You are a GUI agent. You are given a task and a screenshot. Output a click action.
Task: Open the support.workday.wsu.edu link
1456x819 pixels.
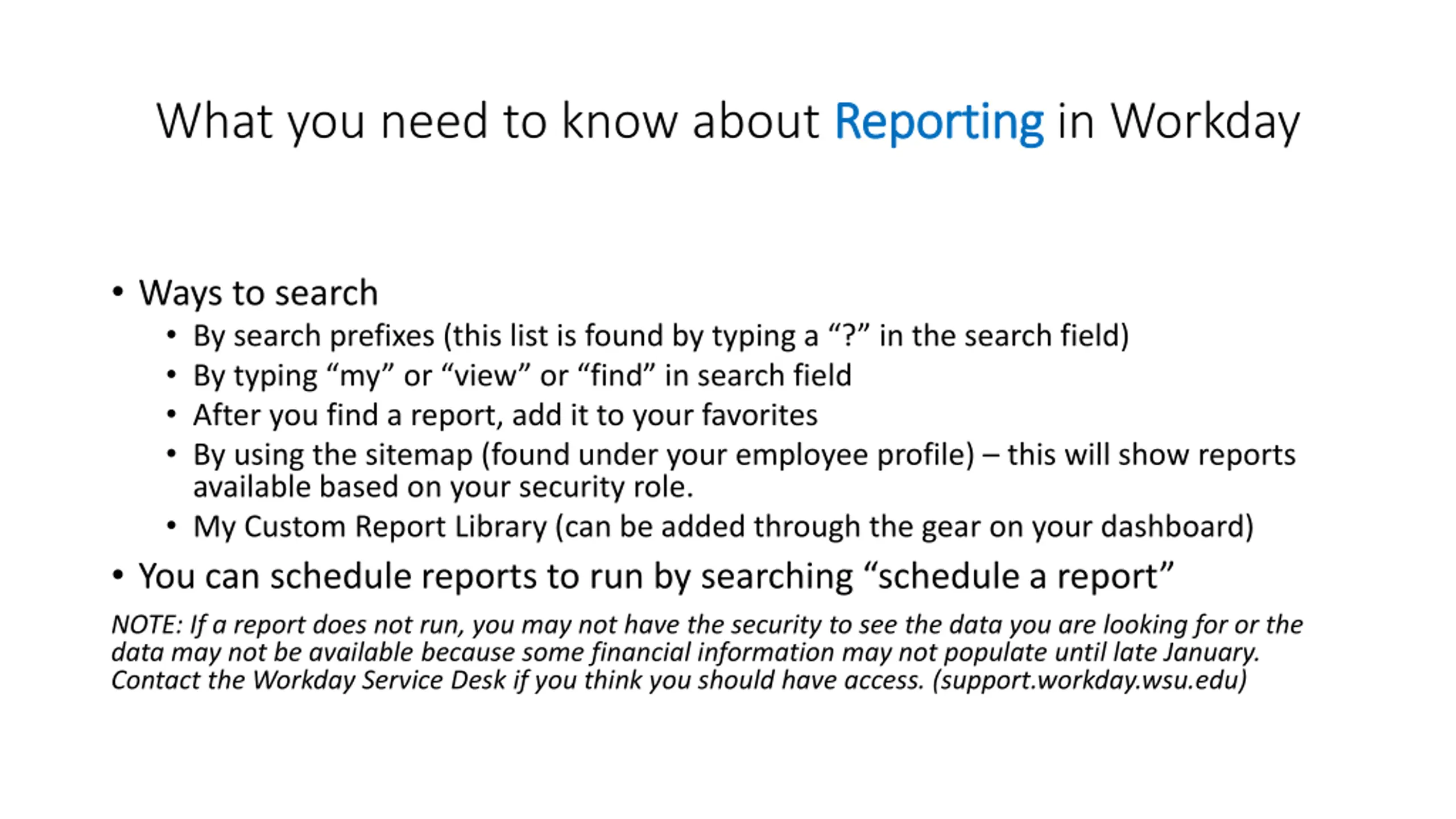(x=1090, y=680)
